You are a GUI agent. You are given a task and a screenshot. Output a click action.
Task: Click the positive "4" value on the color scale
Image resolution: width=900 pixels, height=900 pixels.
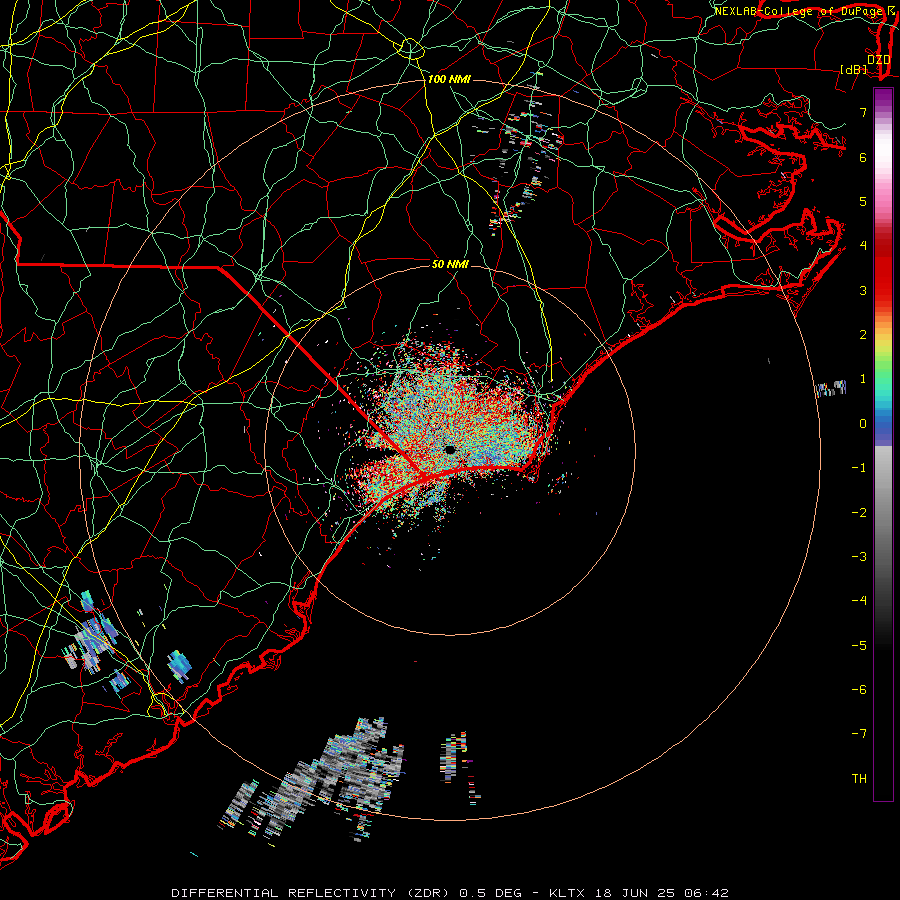click(x=863, y=246)
